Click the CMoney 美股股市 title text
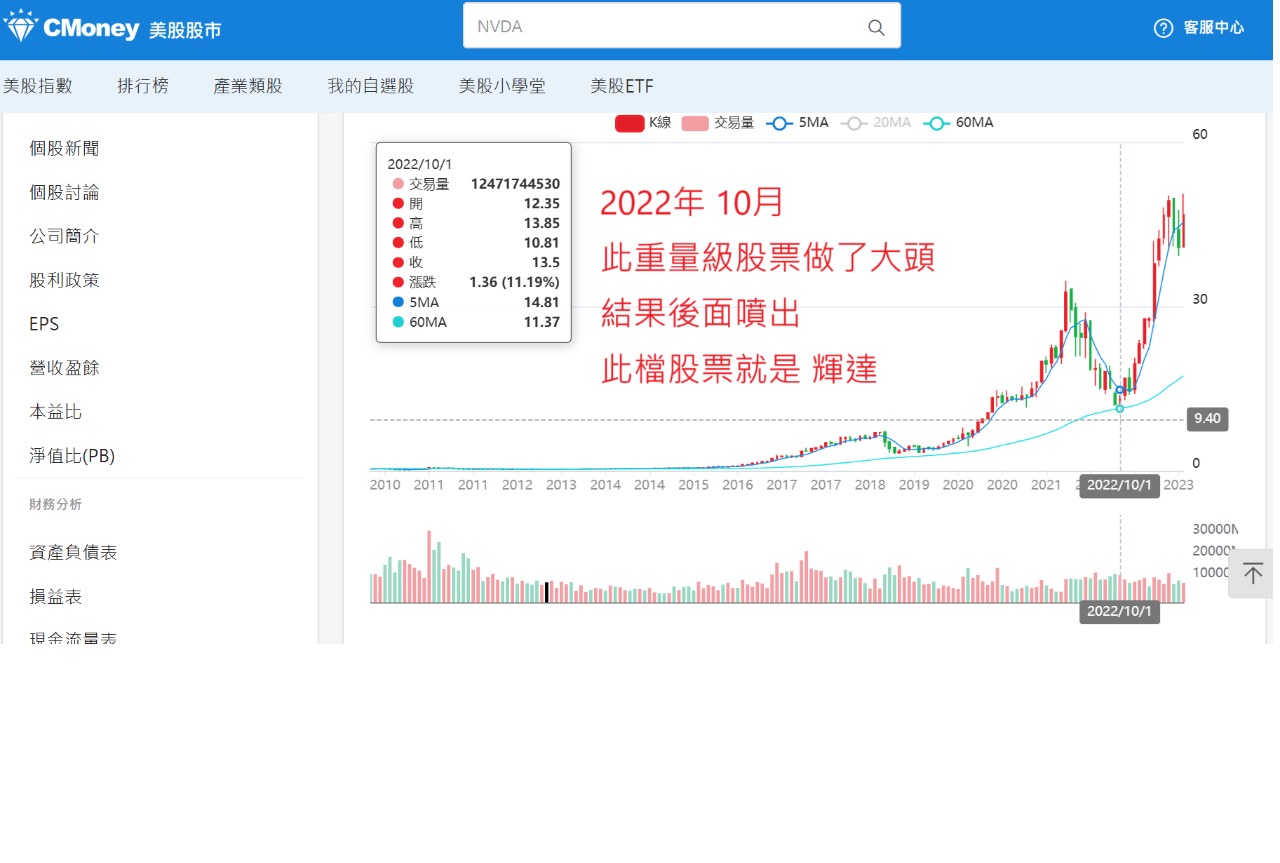Viewport: 1280px width, 863px height. [x=132, y=29]
